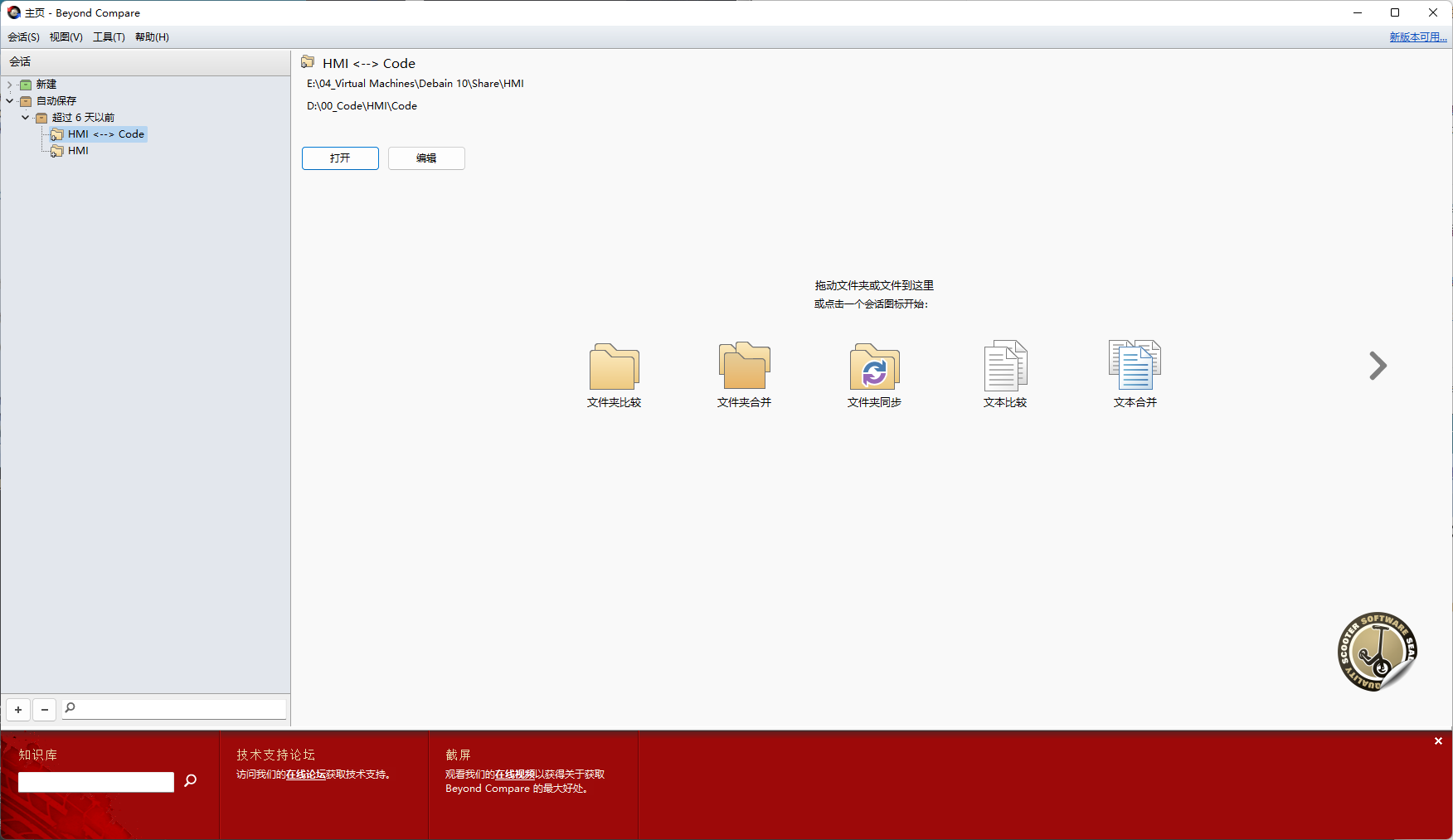Remove selected session with minus button
The width and height of the screenshot is (1453, 840).
pyautogui.click(x=45, y=710)
